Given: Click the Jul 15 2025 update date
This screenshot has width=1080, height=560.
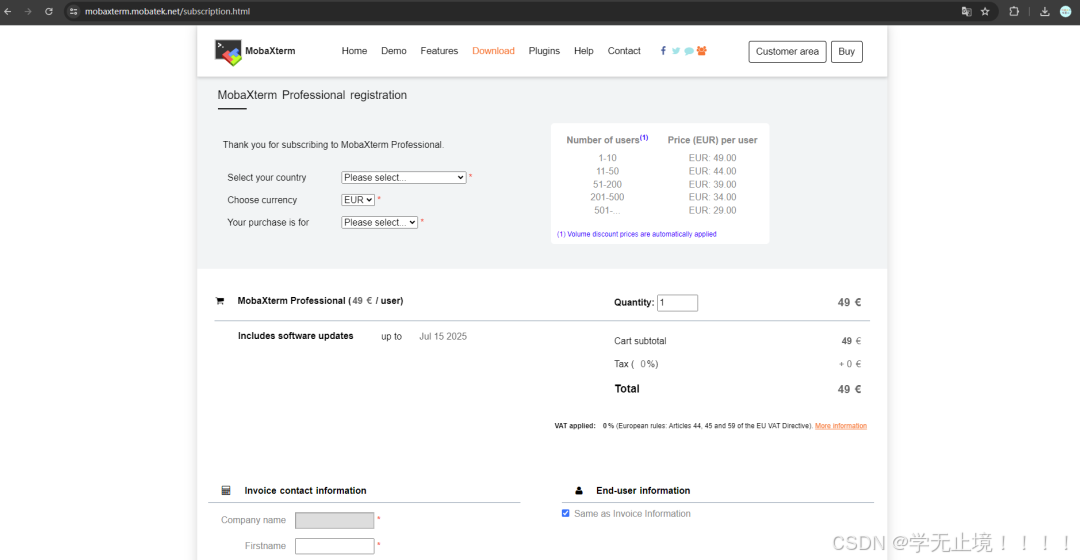Looking at the screenshot, I should coord(443,337).
